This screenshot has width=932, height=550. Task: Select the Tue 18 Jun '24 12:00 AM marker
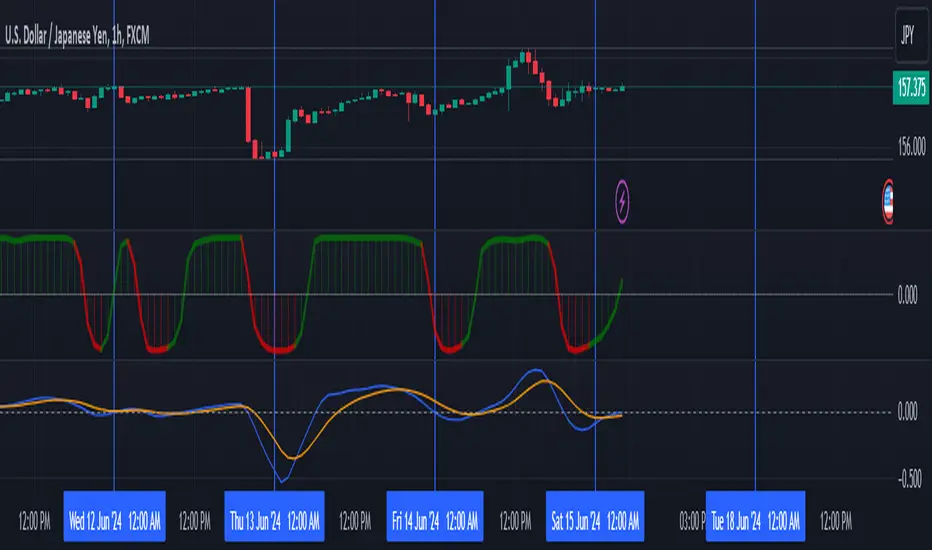point(755,516)
